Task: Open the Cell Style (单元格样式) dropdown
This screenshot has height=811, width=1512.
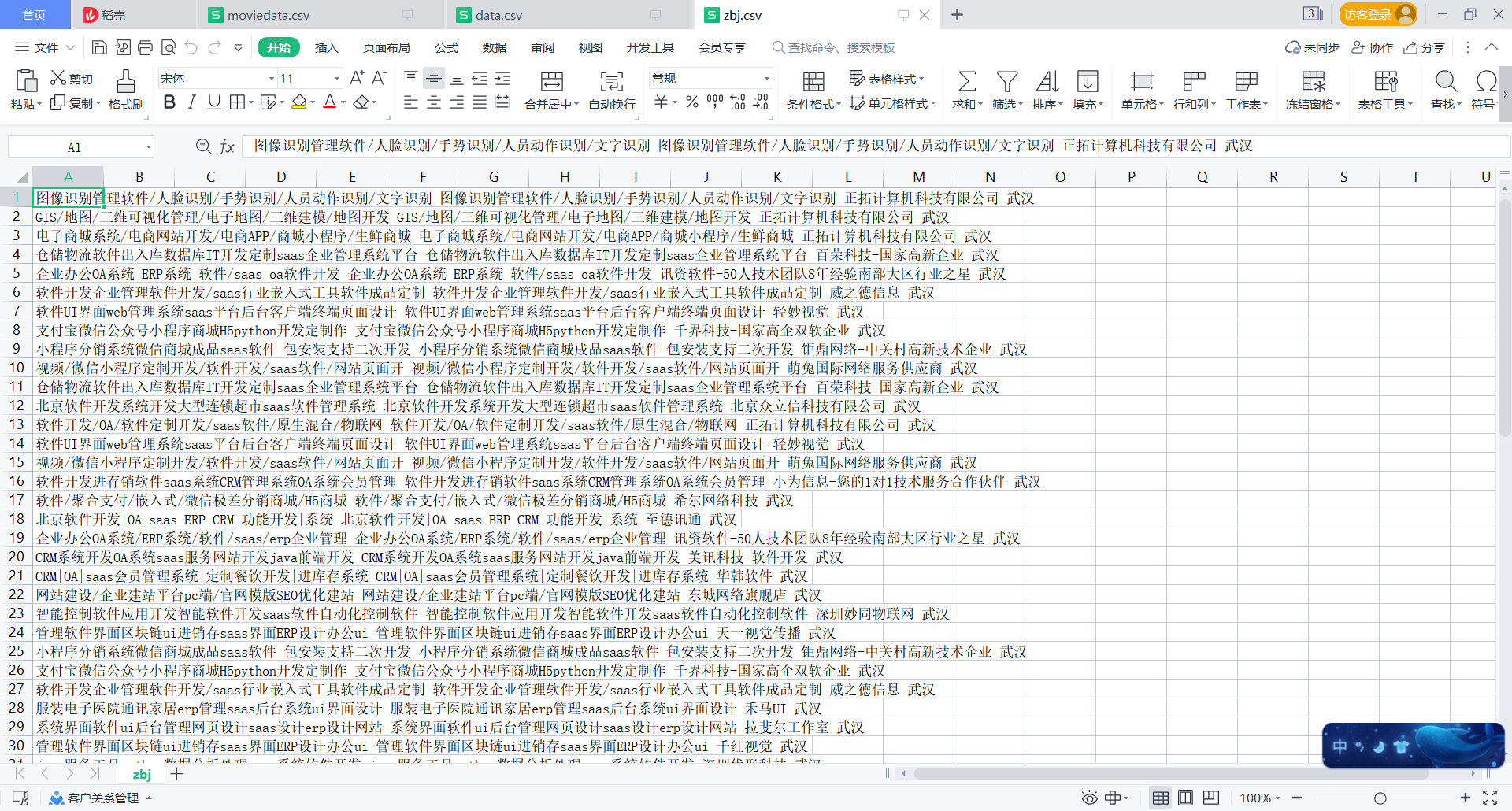Action: 893,103
